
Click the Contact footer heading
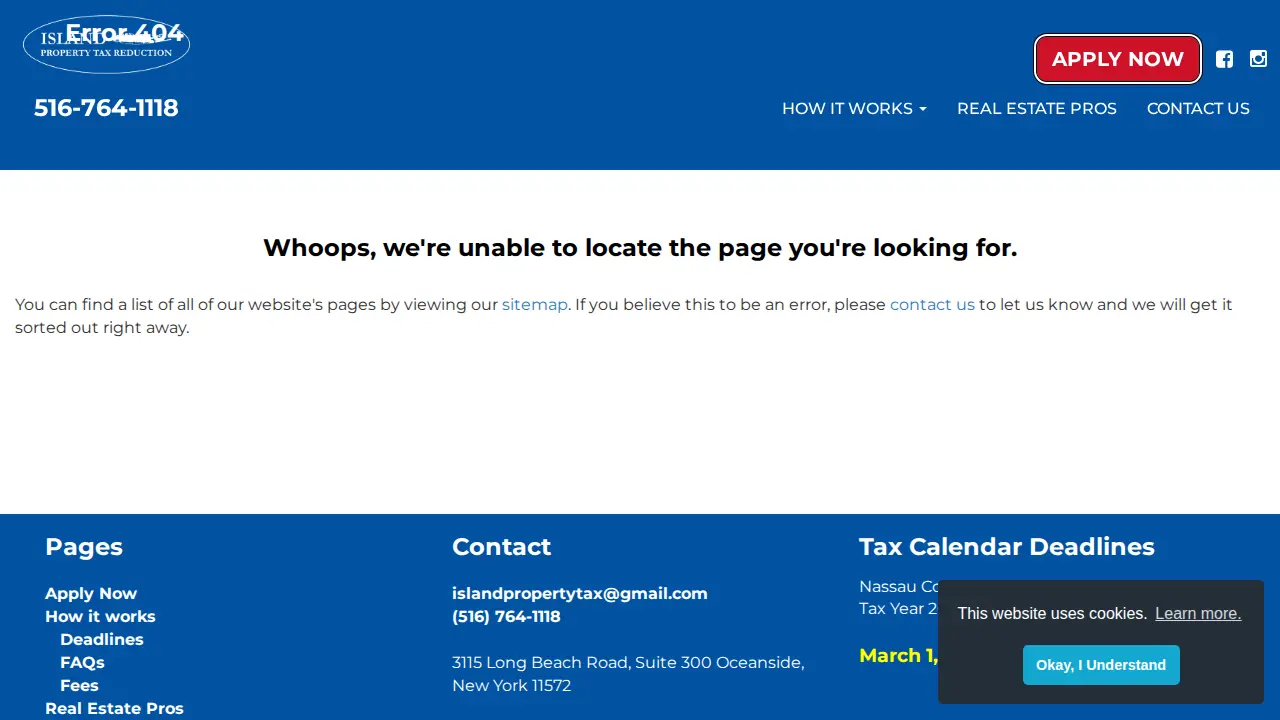502,547
